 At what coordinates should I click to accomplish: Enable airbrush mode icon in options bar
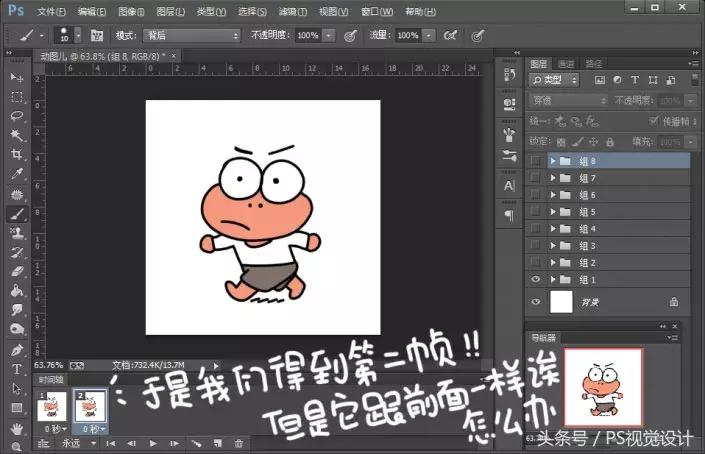pos(450,36)
